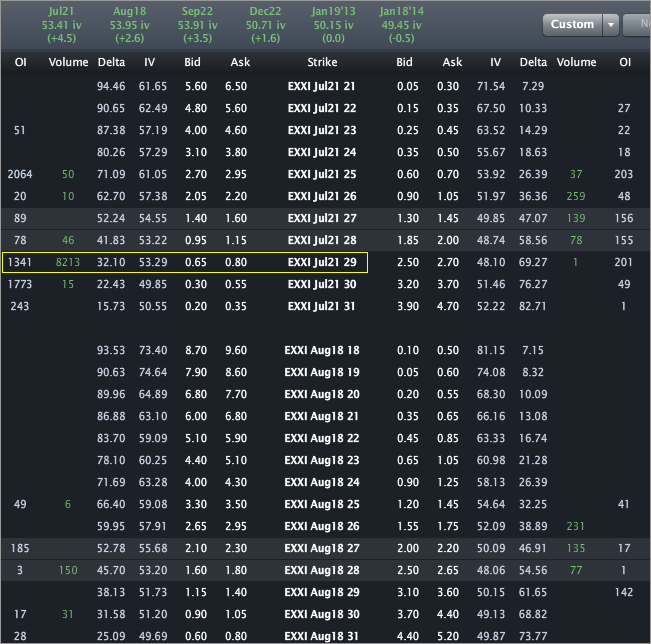
Task: Click put volume 259 on Jul21 26
Action: [x=576, y=196]
